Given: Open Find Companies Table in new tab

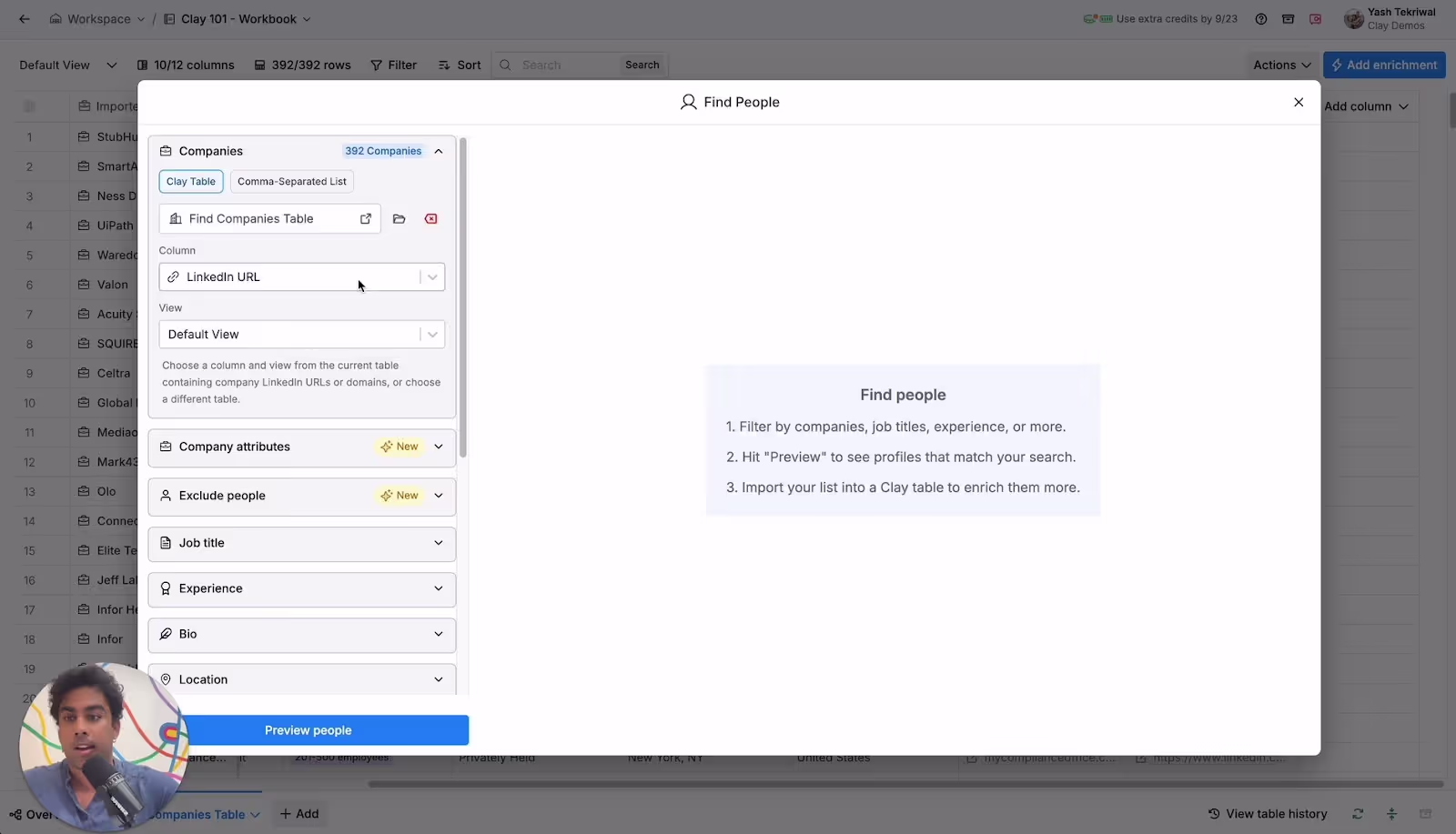Looking at the screenshot, I should 366,219.
